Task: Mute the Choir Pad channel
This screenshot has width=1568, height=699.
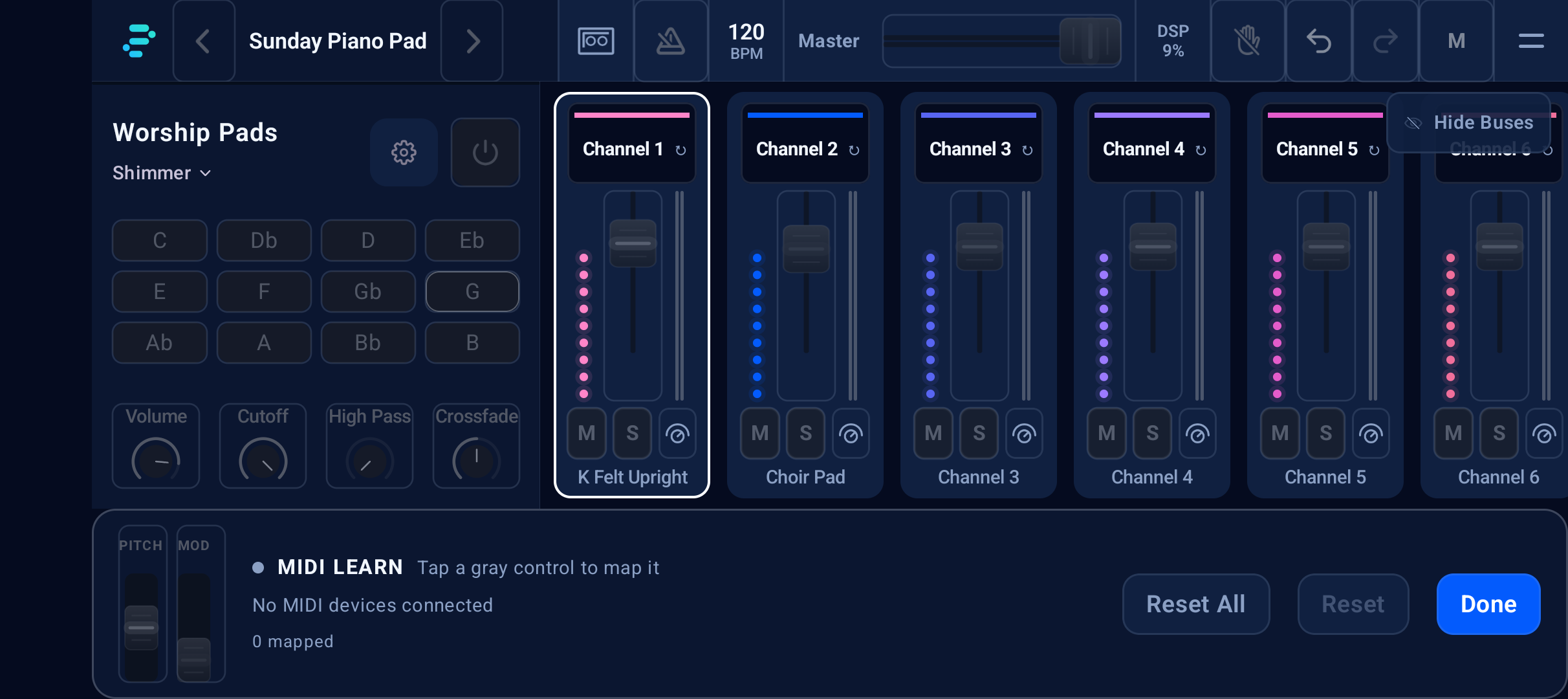Action: (760, 434)
